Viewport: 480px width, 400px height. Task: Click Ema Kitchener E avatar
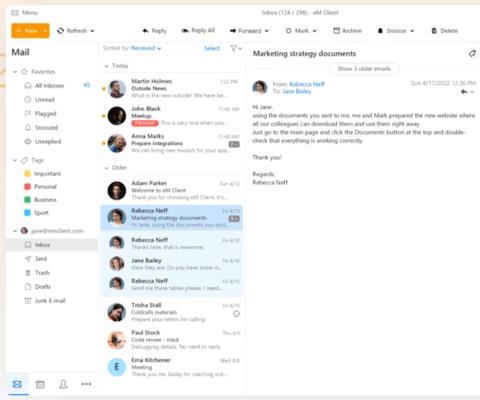click(x=117, y=367)
